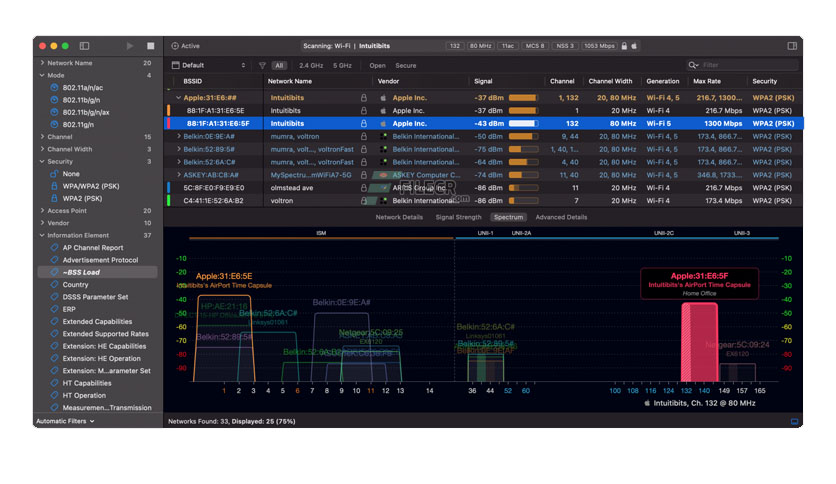Click the ASKEY vendor logo icon
This screenshot has height=484, width=836.
pos(383,175)
